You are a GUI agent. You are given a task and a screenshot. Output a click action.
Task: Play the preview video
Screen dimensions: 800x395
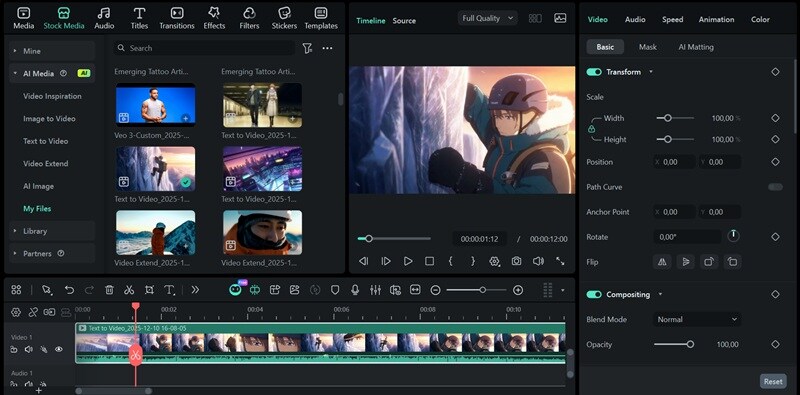[408, 261]
